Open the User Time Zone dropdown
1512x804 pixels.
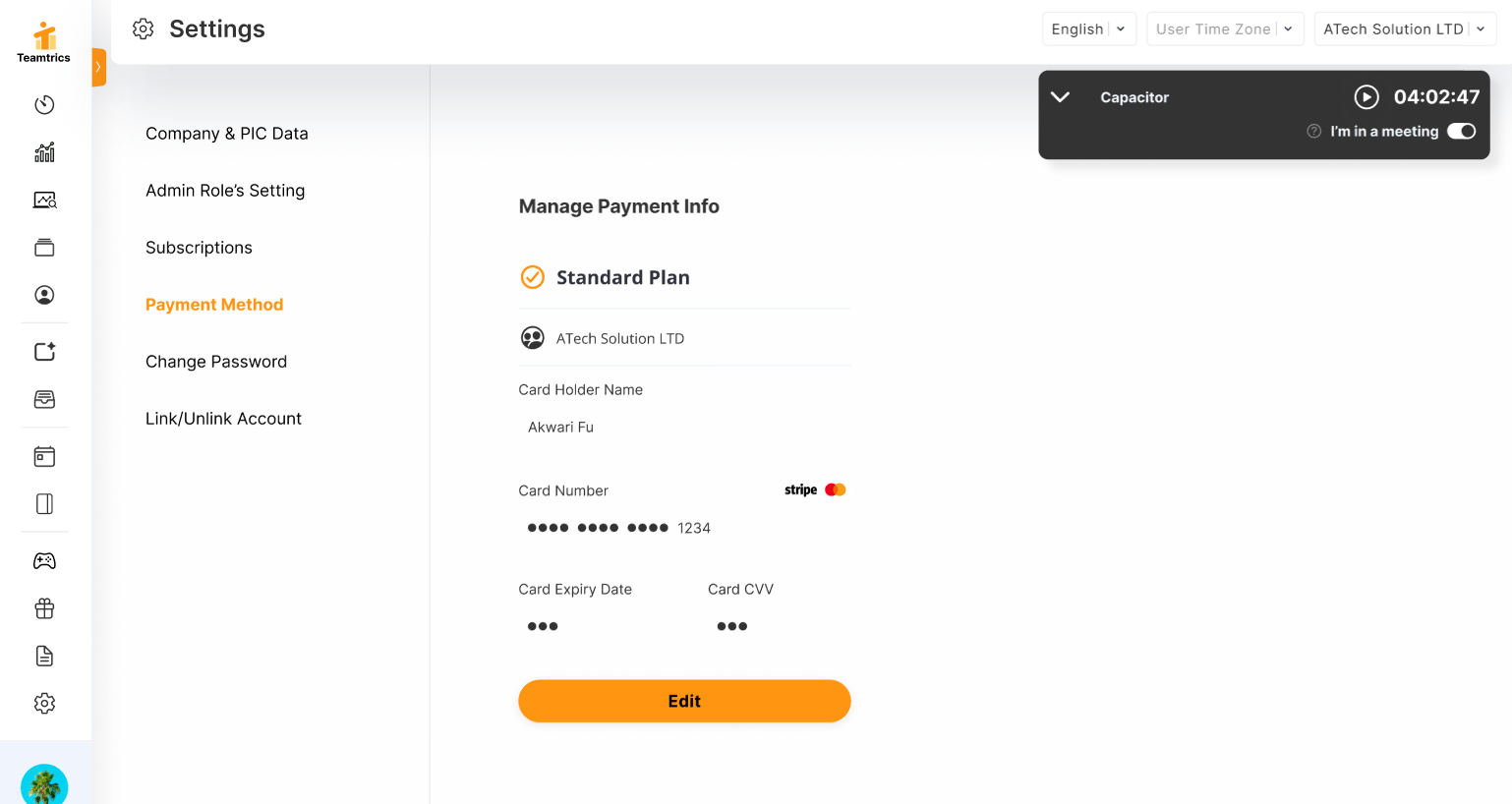pyautogui.click(x=1224, y=29)
